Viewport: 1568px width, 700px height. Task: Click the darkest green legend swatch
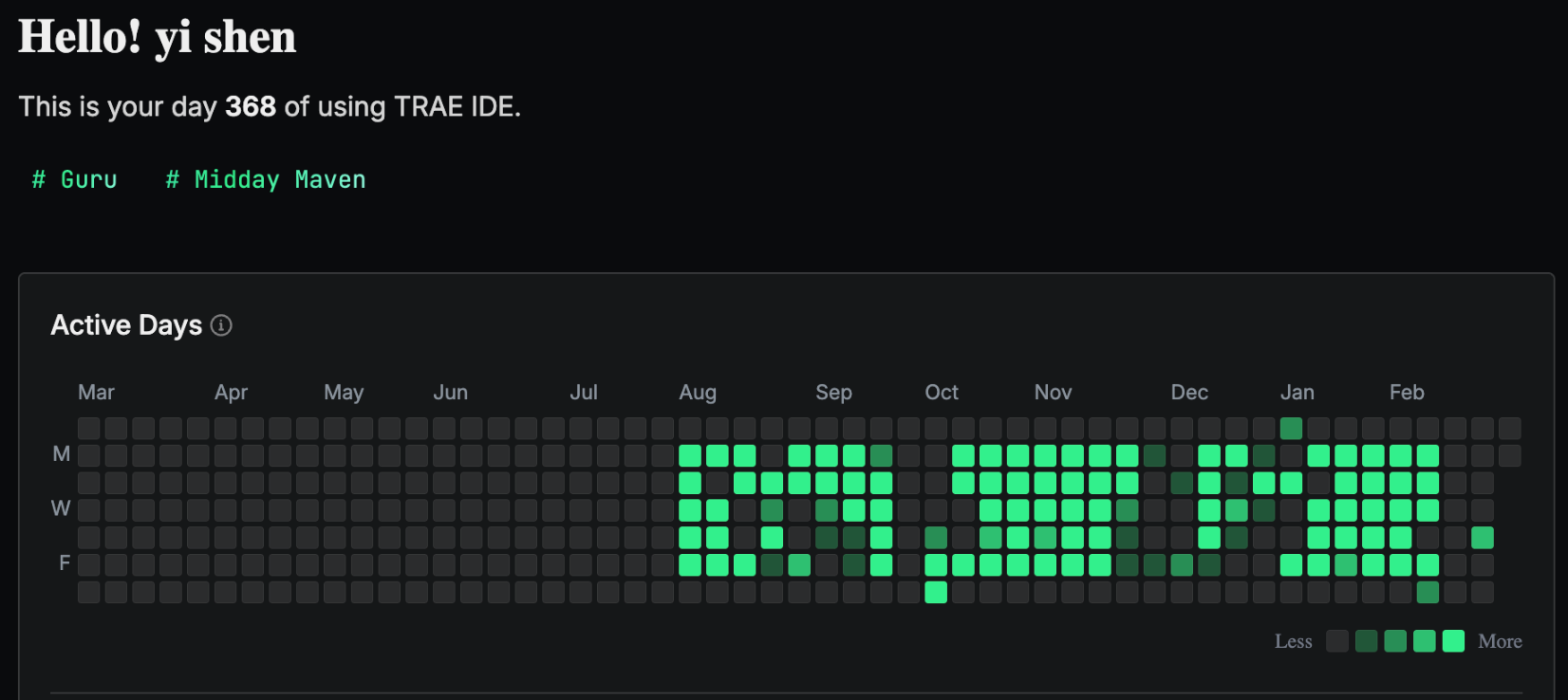[1366, 641]
